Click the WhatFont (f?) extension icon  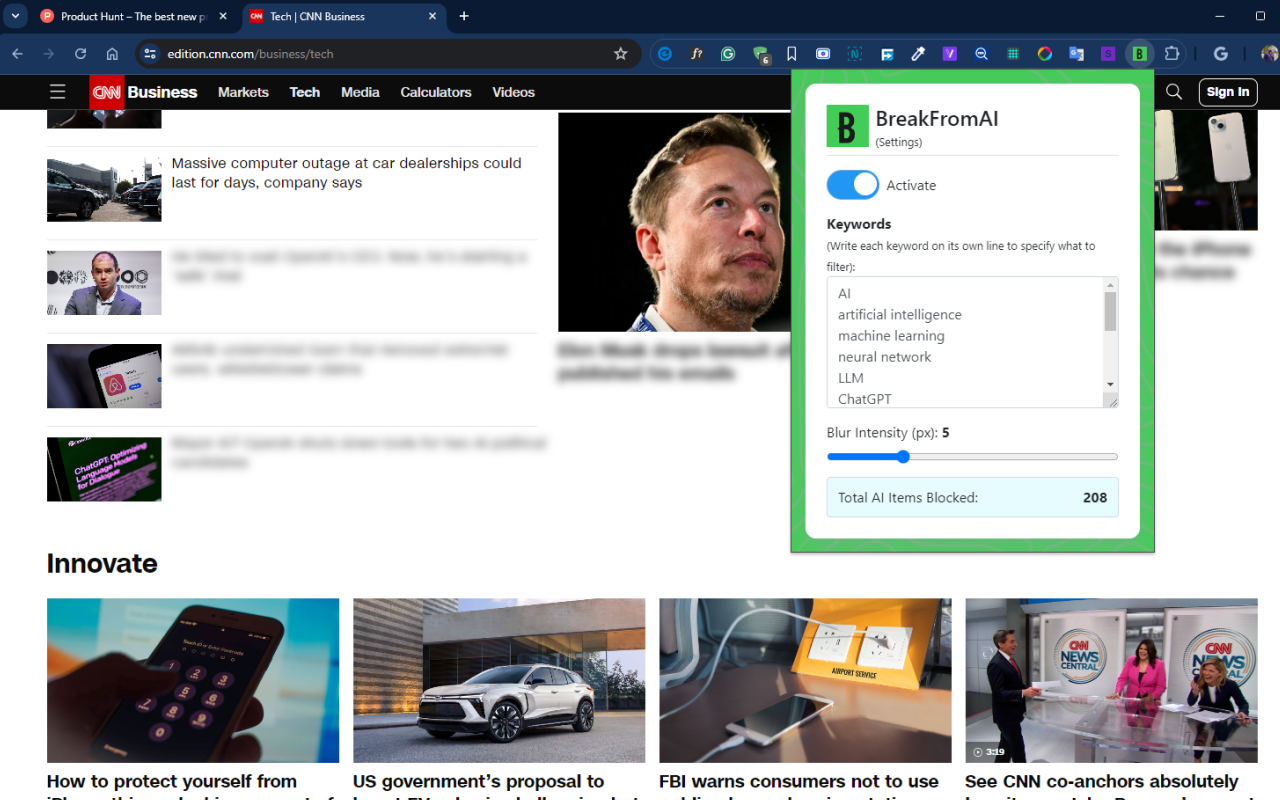point(697,54)
